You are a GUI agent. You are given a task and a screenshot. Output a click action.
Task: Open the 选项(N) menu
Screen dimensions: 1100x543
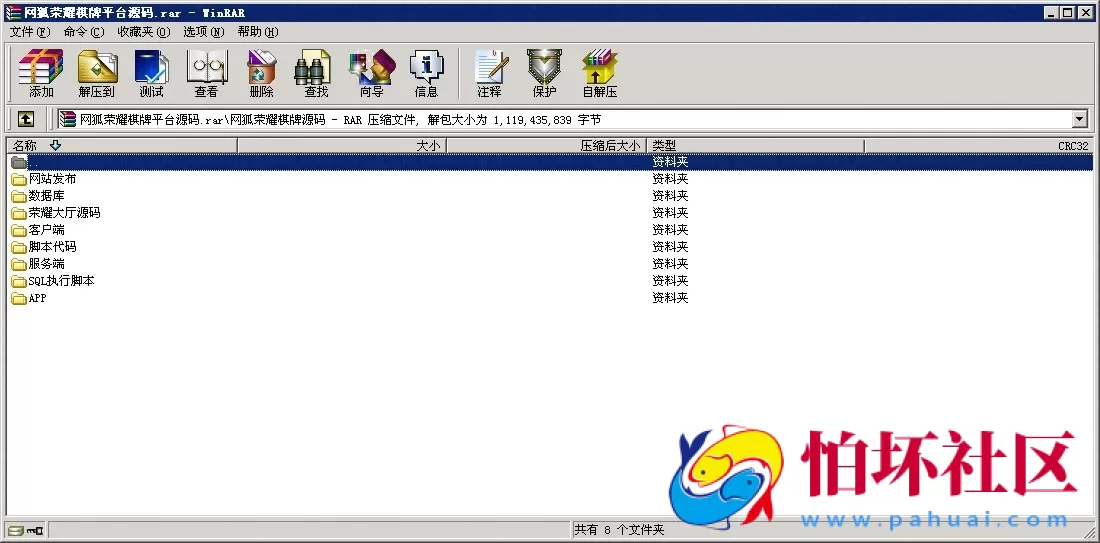pyautogui.click(x=203, y=32)
